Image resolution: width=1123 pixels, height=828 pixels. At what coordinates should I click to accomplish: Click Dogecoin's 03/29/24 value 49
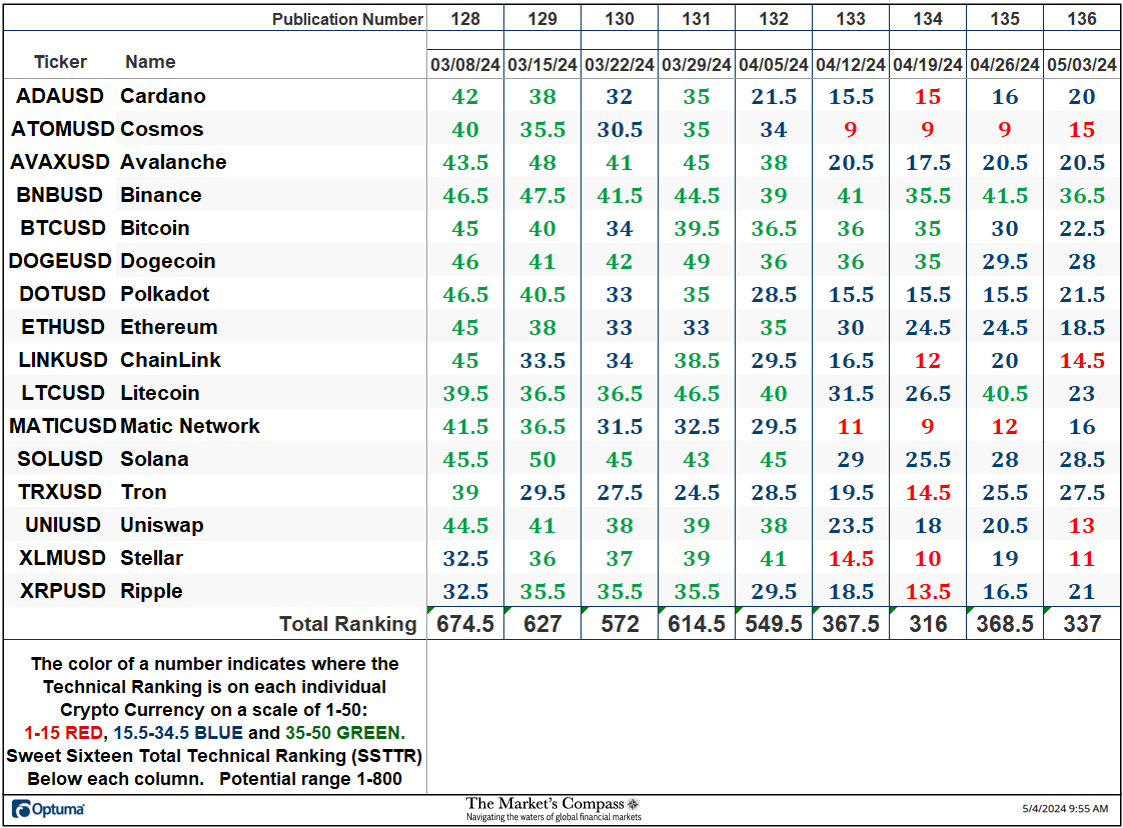[x=696, y=261]
